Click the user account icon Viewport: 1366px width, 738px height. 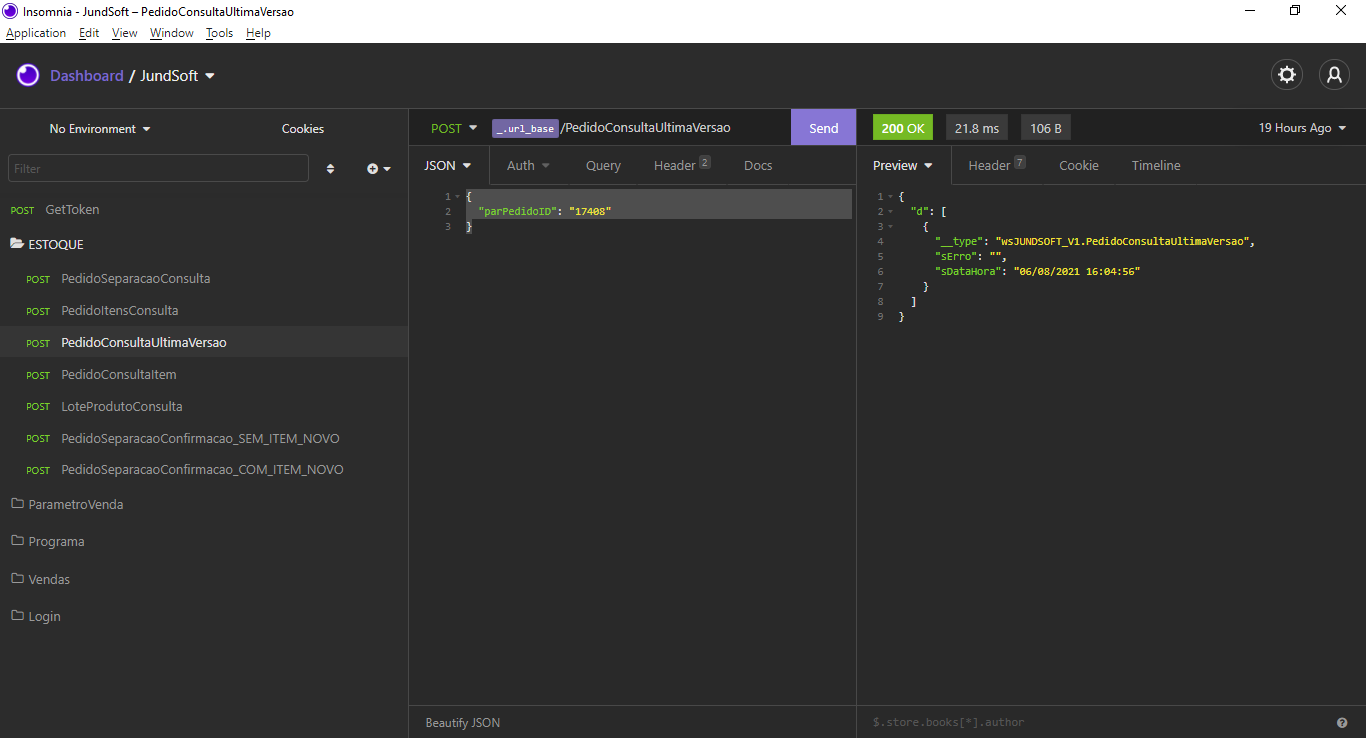[x=1334, y=75]
